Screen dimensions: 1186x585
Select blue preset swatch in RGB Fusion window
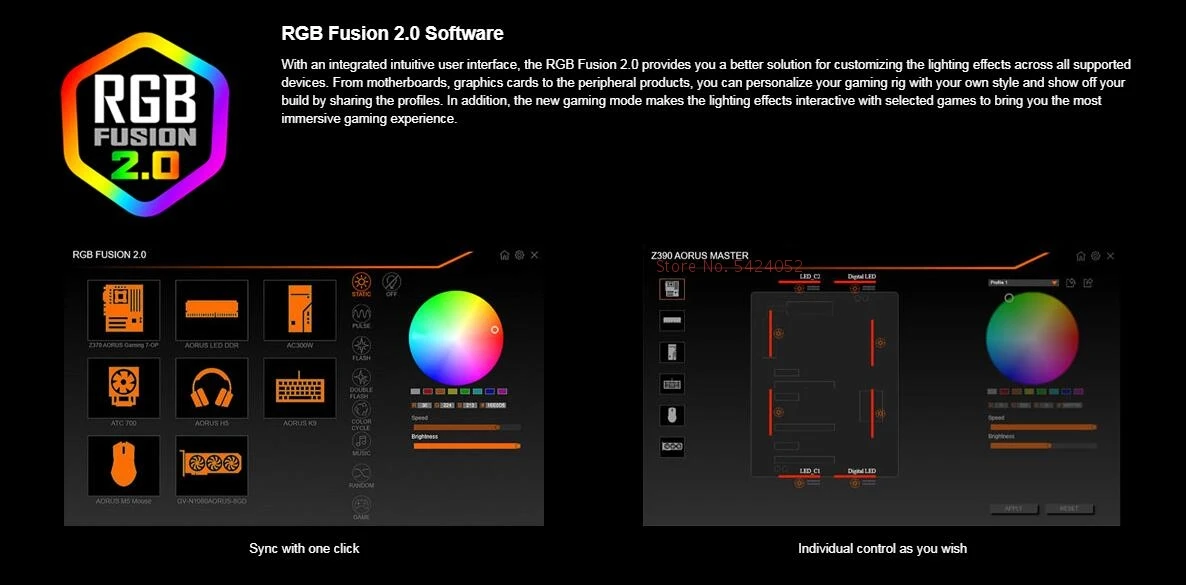[x=490, y=392]
